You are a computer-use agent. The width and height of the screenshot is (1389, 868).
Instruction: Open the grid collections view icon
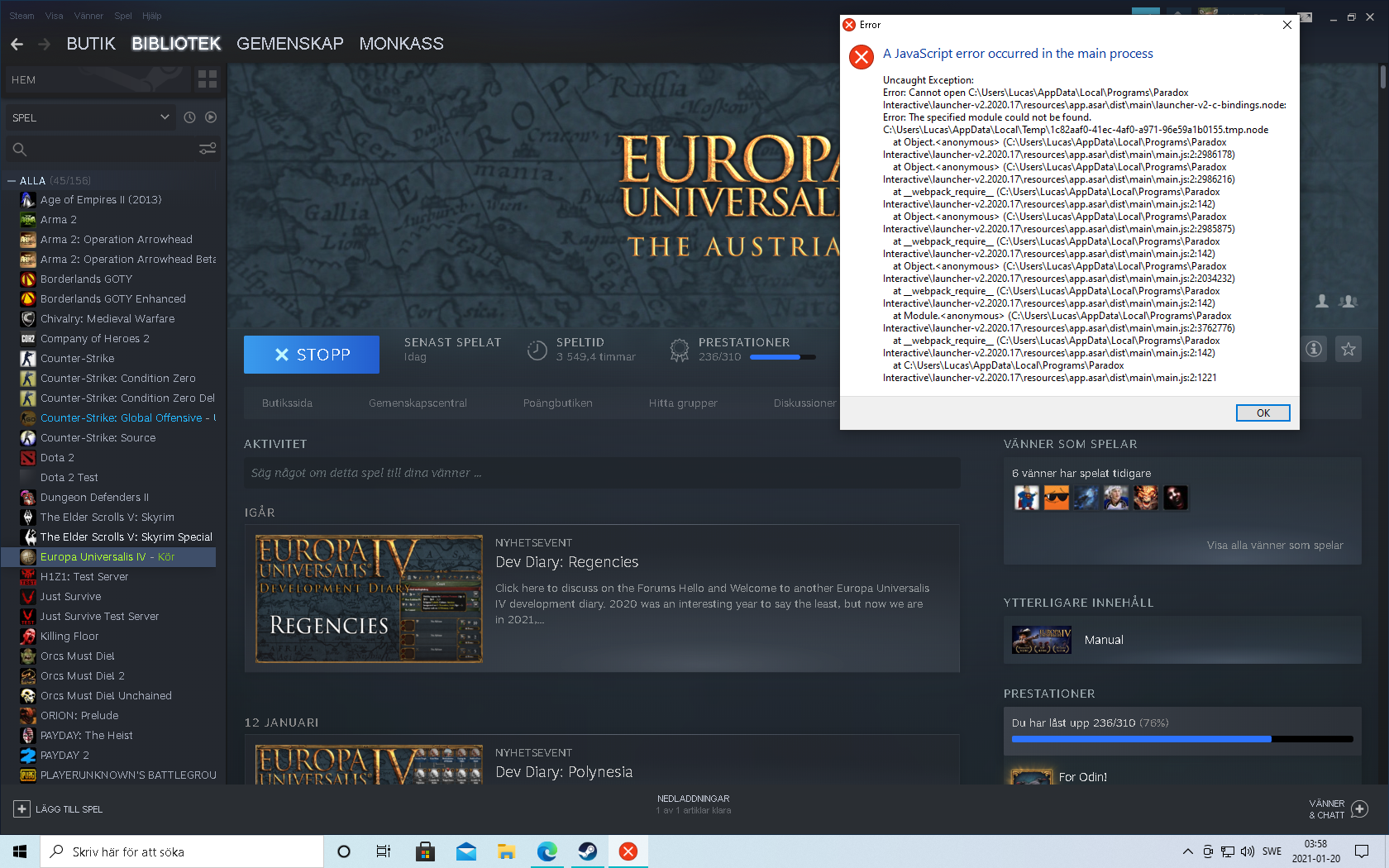click(208, 79)
